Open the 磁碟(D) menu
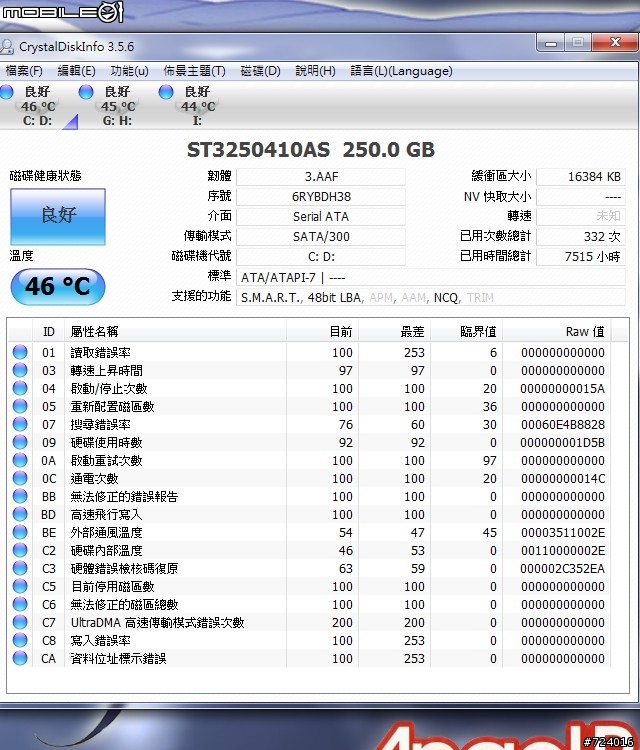 click(260, 71)
